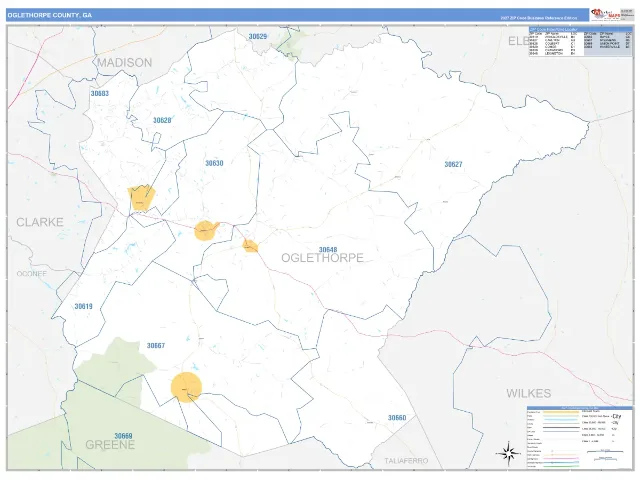Screen dimensions: 640x480
Task: Click the ZIP code index table header bar
Action: (x=580, y=29)
